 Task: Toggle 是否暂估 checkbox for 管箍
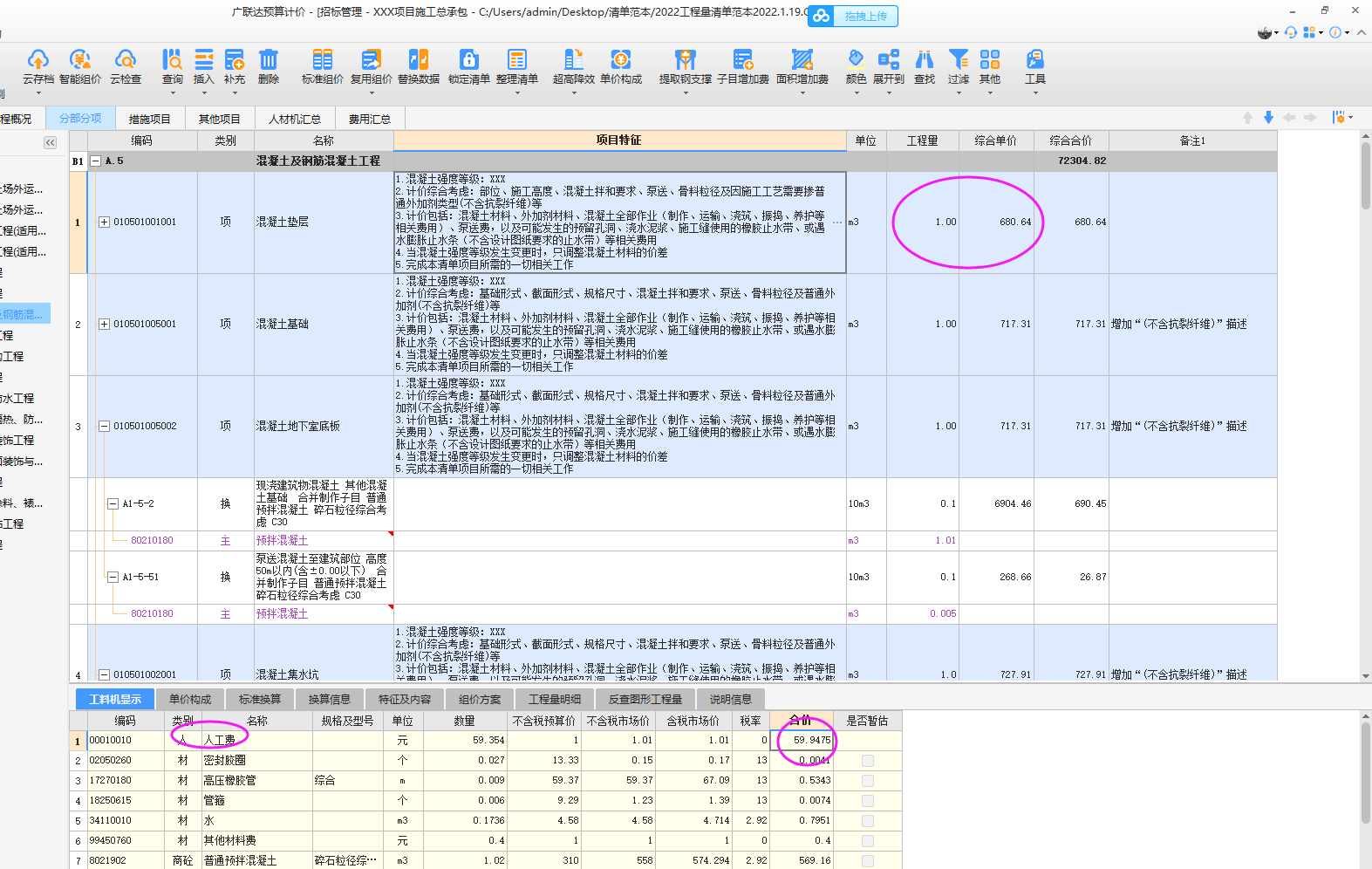867,801
